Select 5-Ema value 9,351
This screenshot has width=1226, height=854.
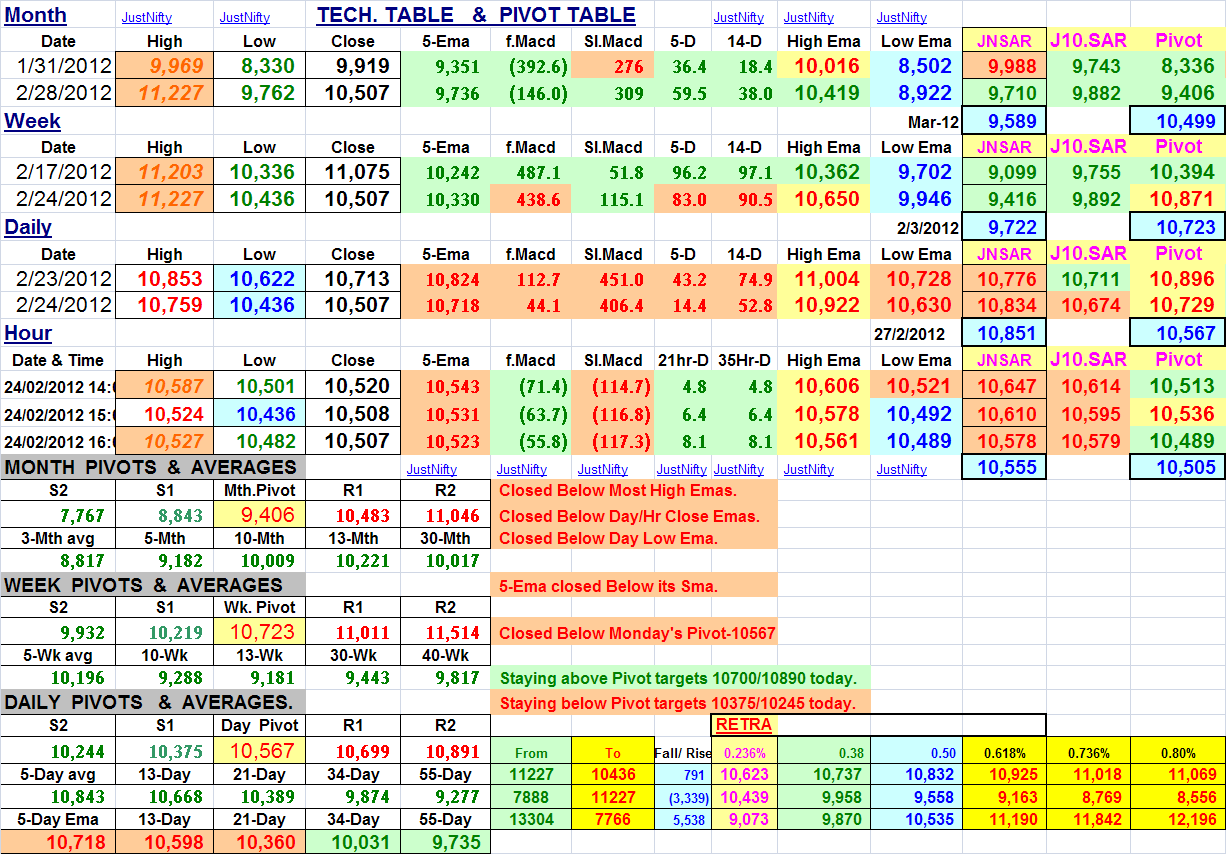tap(446, 67)
